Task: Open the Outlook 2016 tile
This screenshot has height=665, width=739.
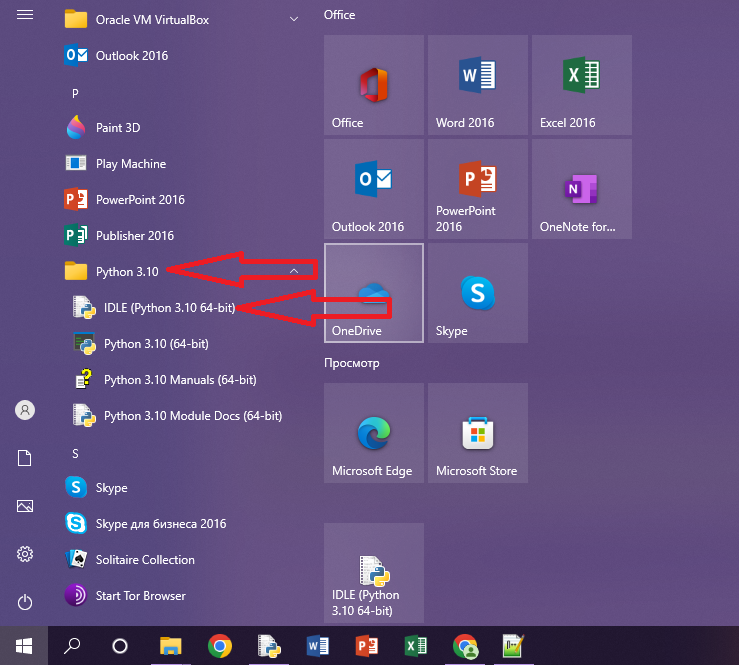Action: click(x=374, y=189)
